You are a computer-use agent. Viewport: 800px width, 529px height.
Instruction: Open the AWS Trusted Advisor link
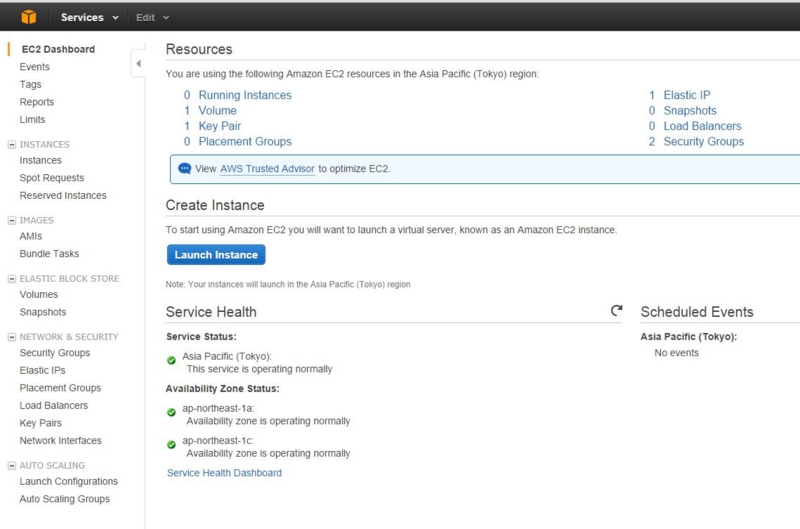[x=267, y=169]
